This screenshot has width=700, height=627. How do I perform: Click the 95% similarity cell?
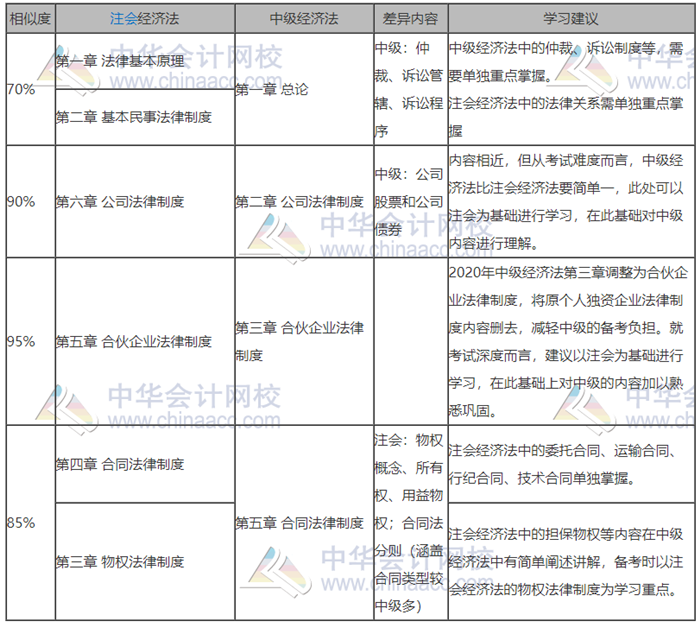[x=30, y=341]
